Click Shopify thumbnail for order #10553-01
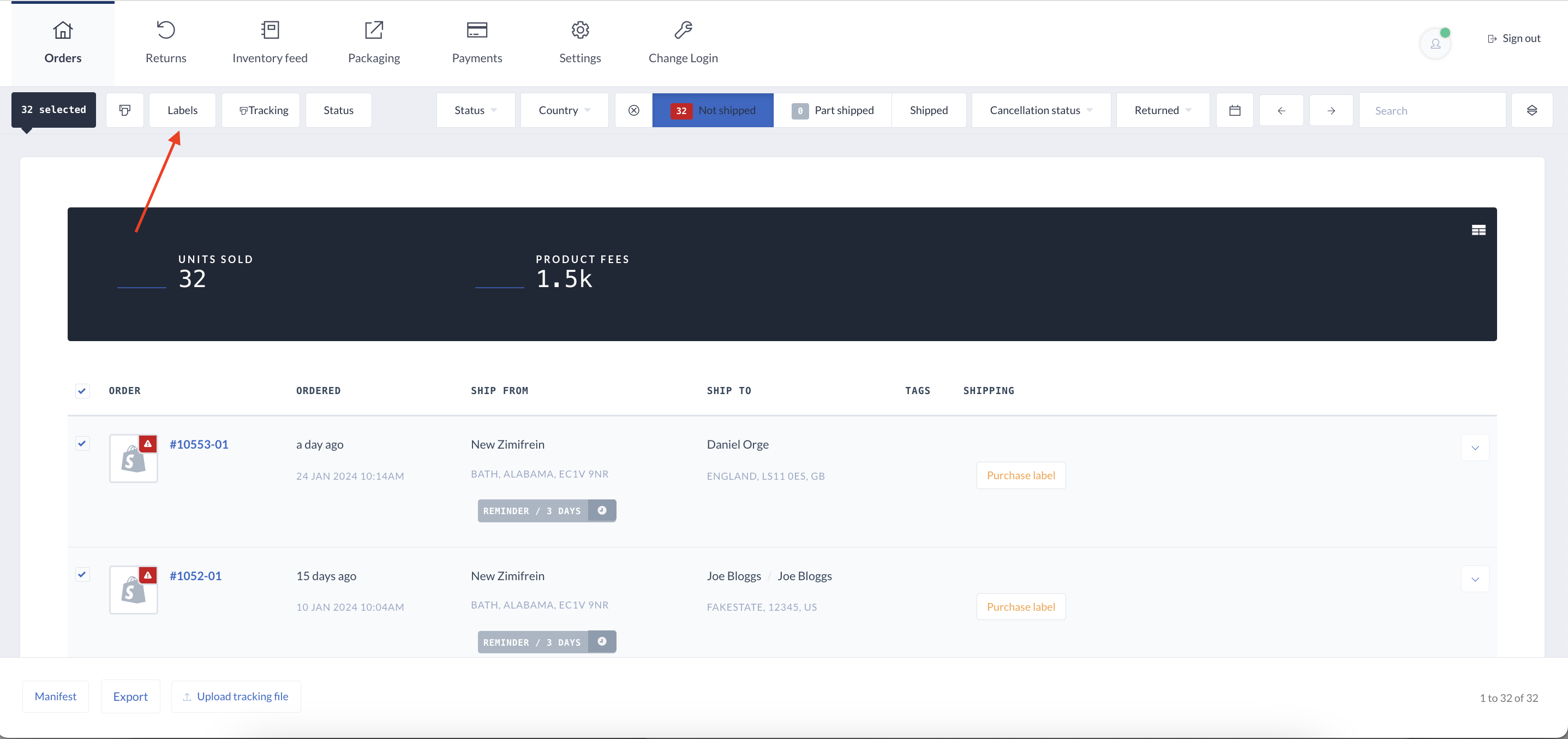 pyautogui.click(x=133, y=458)
